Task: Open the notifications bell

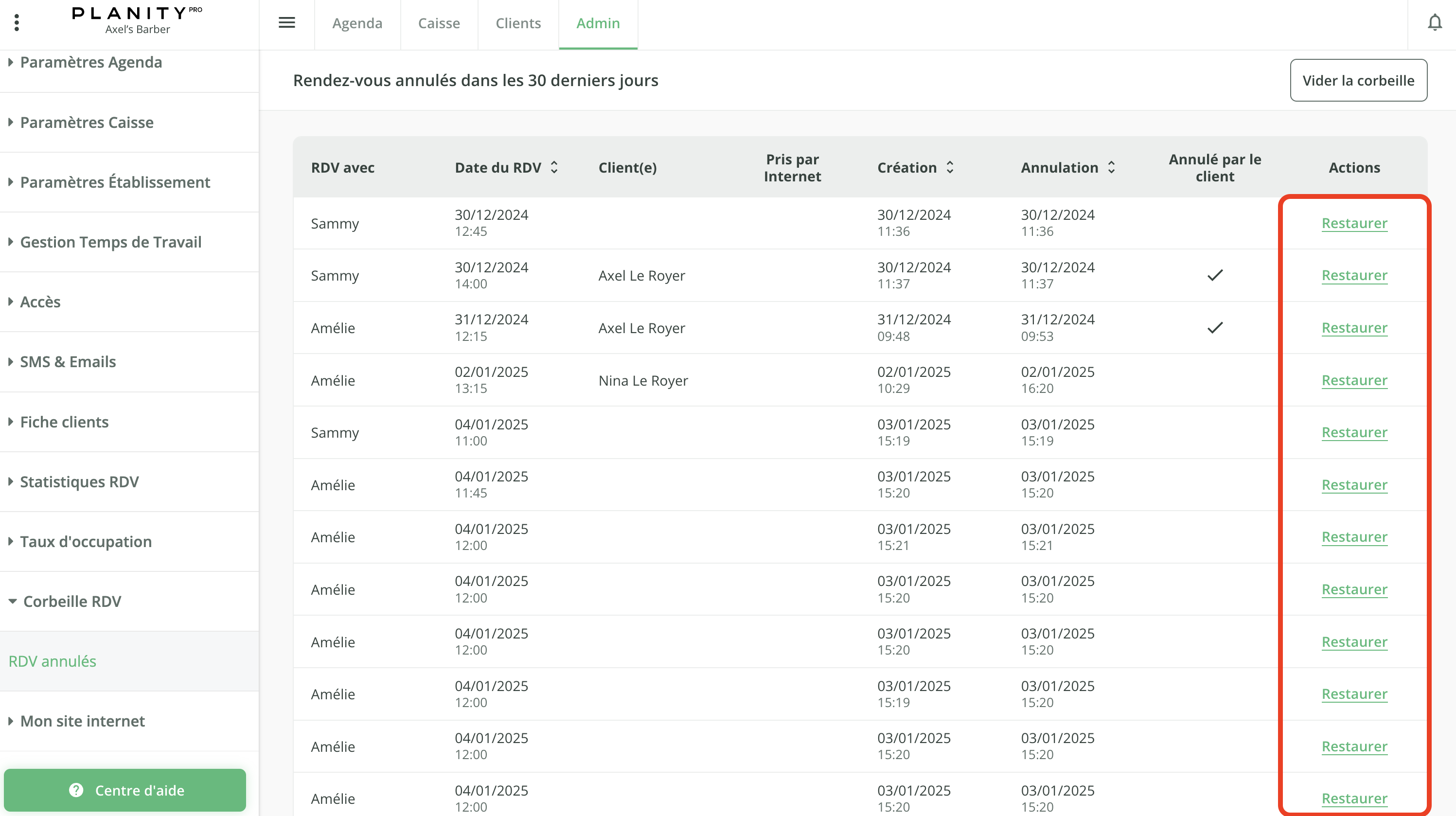Action: point(1435,23)
